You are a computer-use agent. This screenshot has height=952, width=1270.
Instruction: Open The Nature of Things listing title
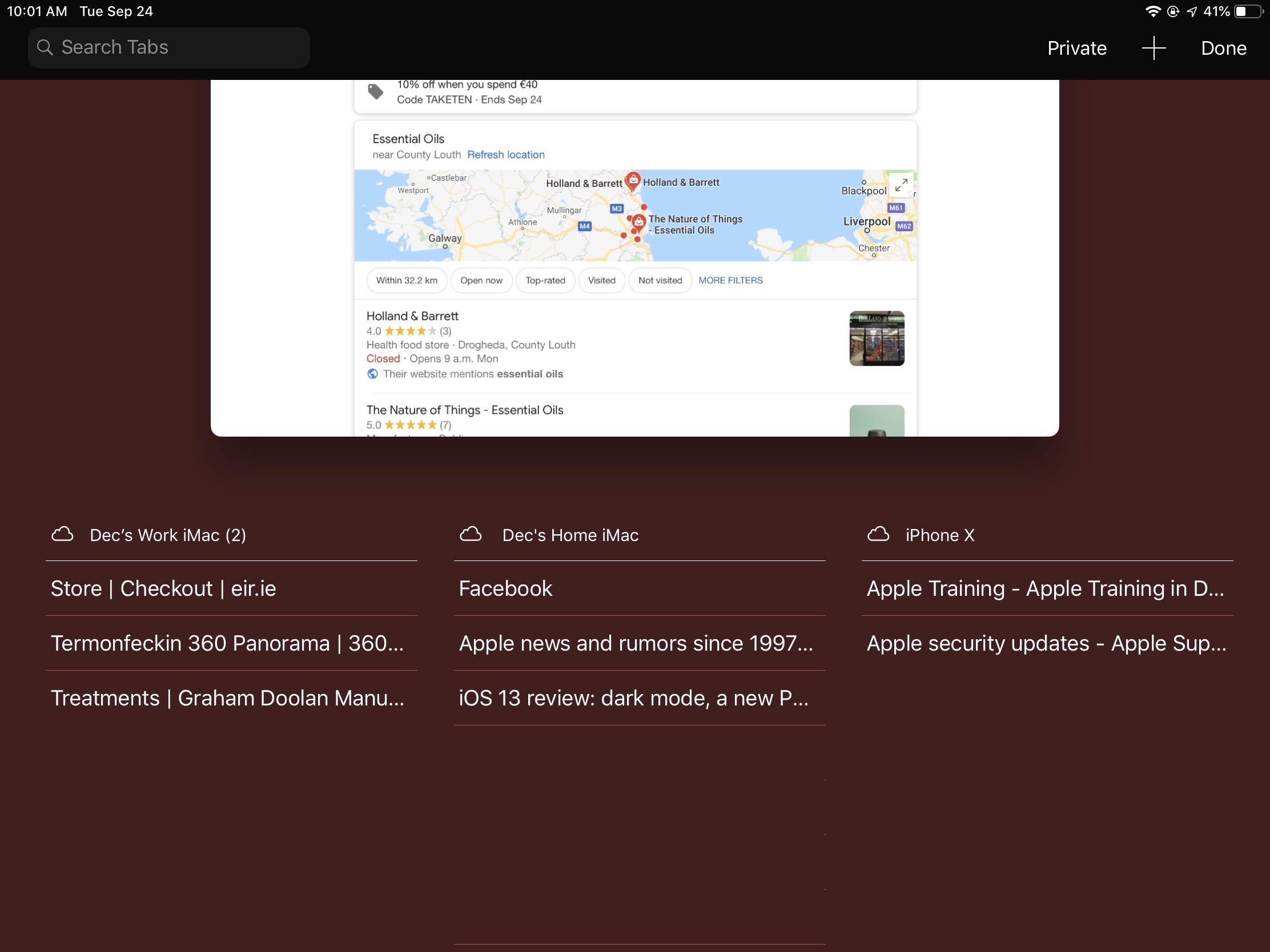coord(464,410)
